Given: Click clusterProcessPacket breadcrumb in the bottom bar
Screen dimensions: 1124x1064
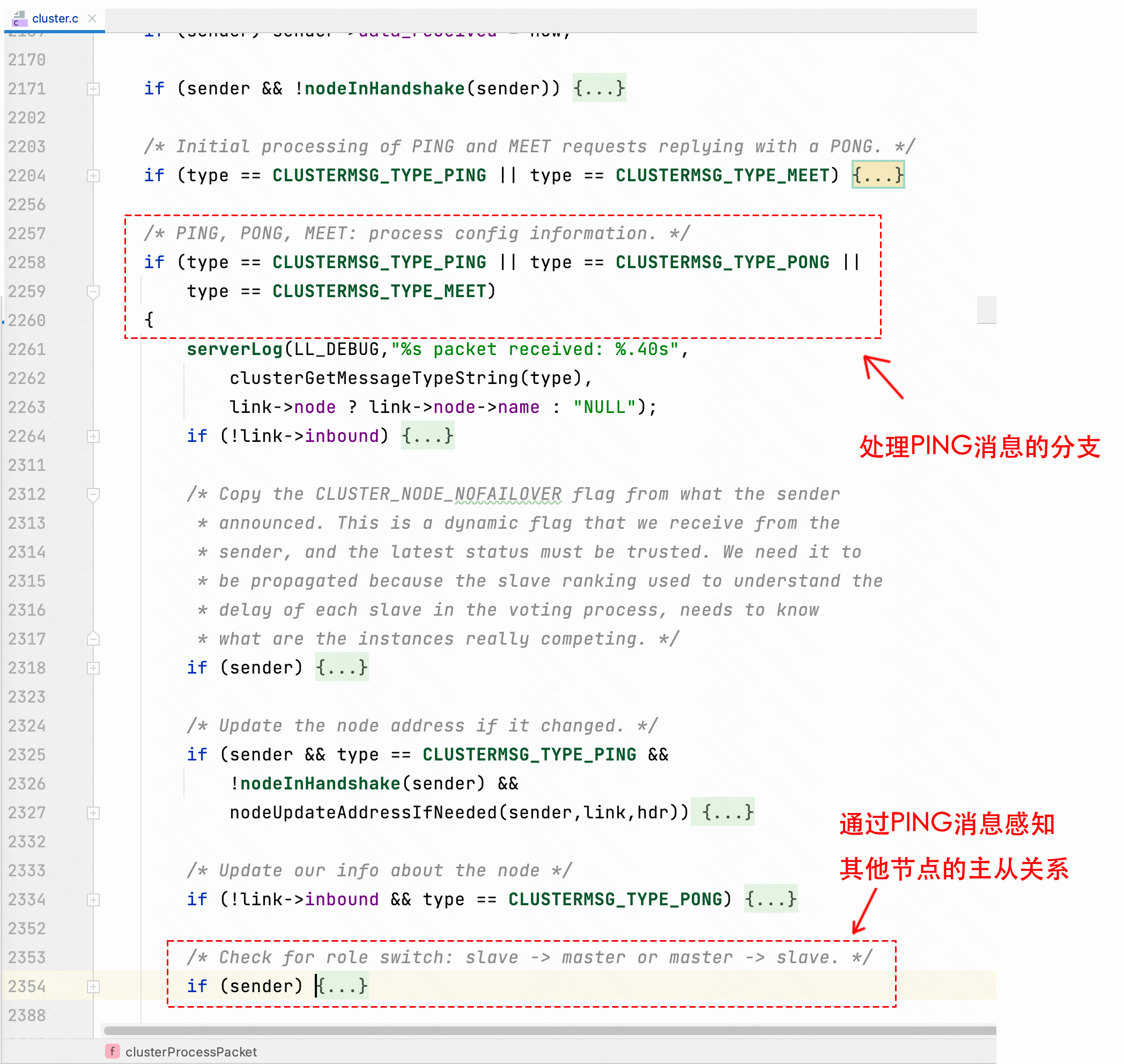Looking at the screenshot, I should [191, 1052].
